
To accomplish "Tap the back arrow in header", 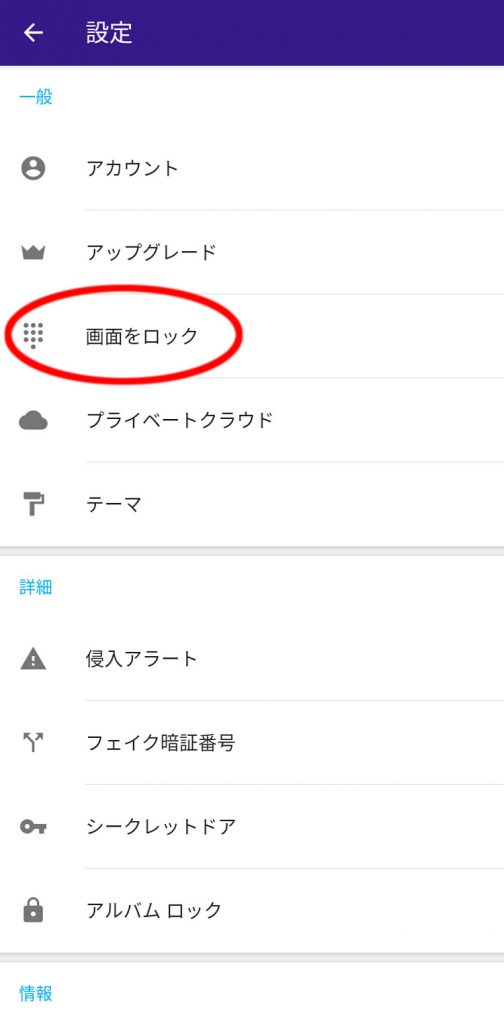I will coord(33,33).
